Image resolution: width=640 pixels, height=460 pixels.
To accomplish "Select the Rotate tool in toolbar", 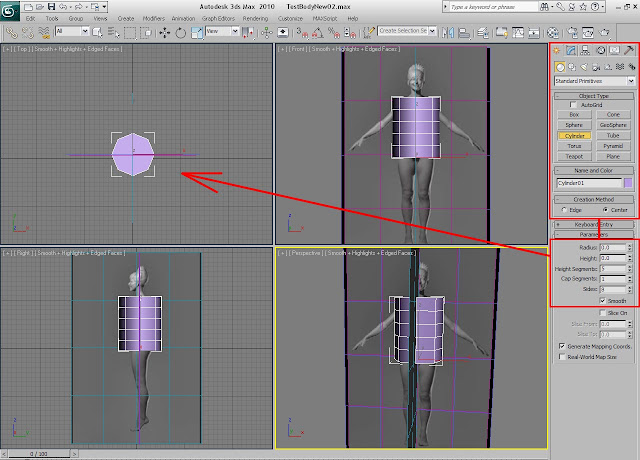I will click(x=180, y=33).
